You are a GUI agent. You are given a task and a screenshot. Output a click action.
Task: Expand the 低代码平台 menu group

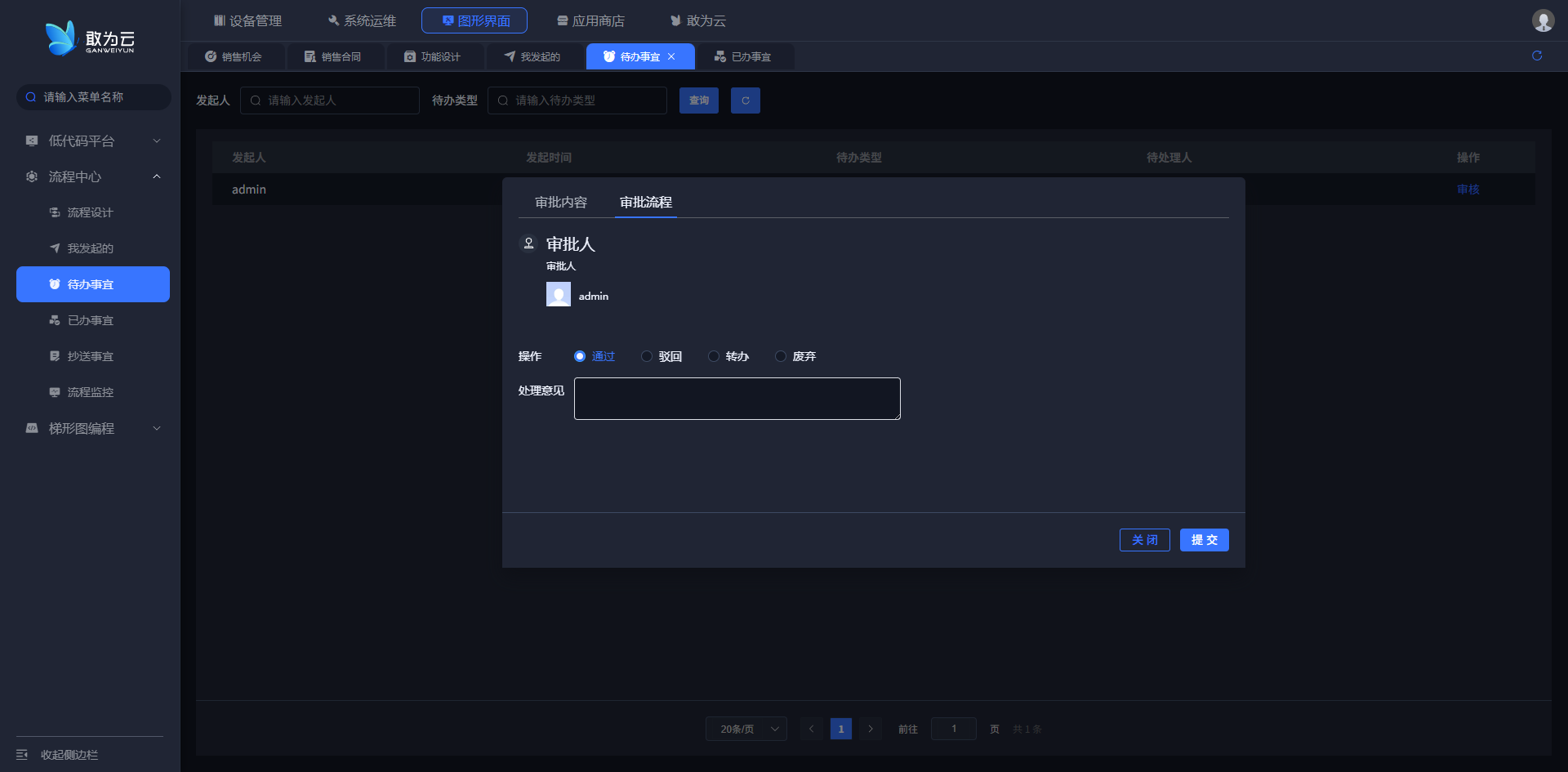[92, 141]
